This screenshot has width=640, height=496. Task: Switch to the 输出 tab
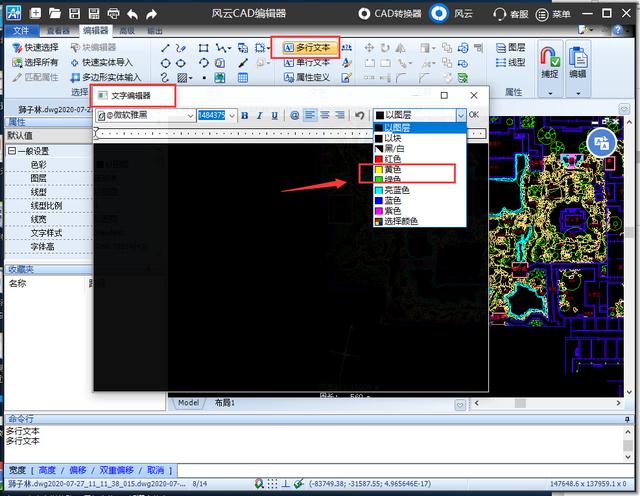pos(155,31)
